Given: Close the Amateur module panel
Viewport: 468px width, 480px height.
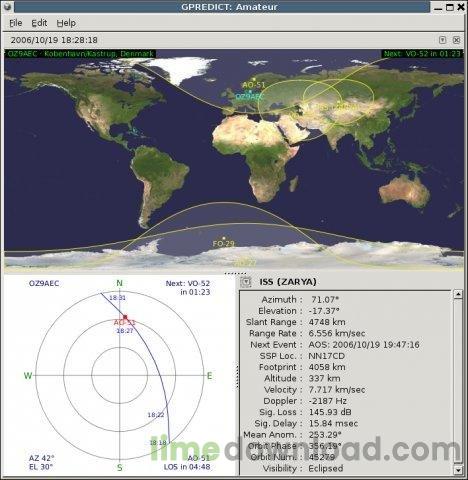Looking at the screenshot, I should pyautogui.click(x=456, y=40).
